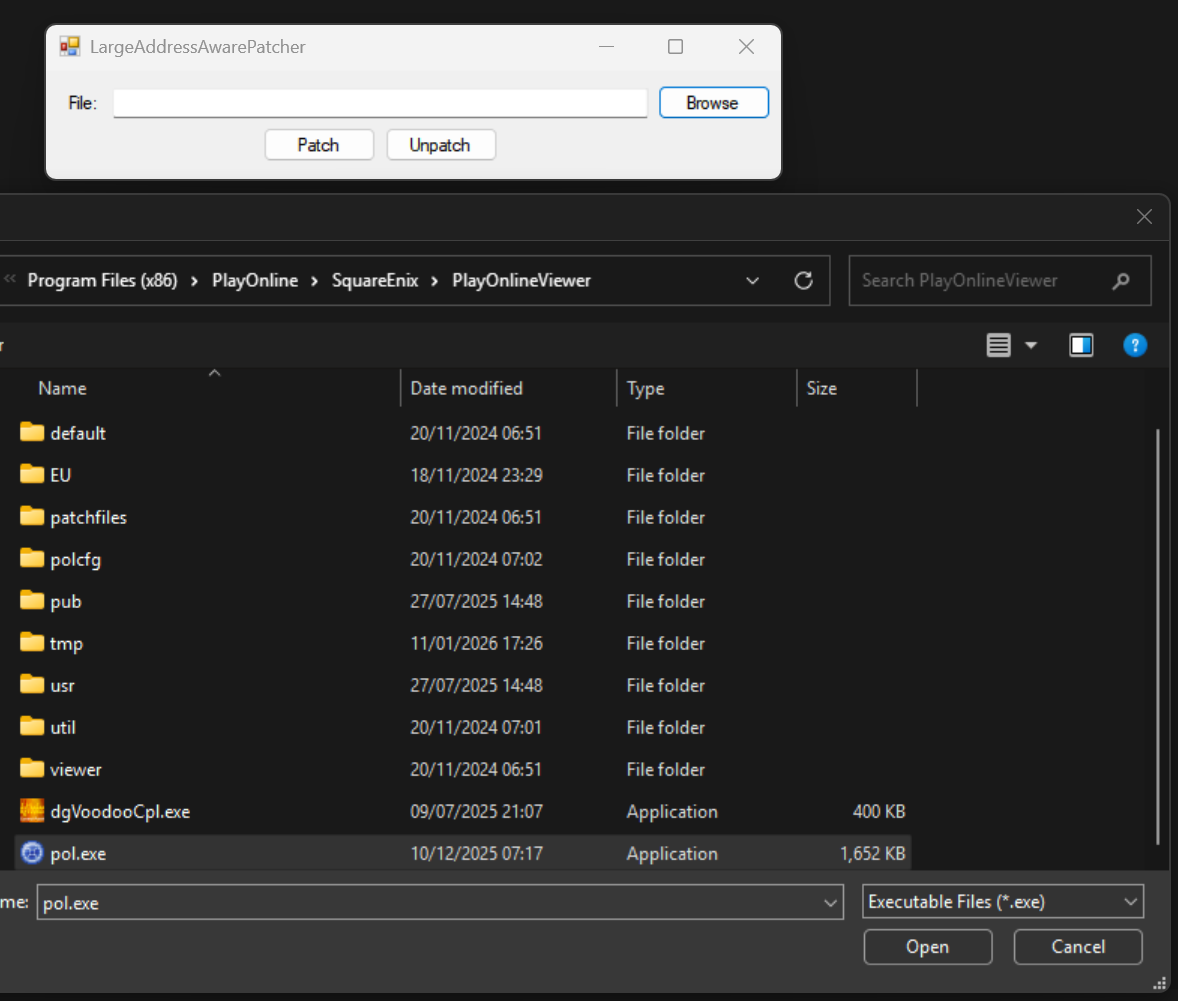Expand the file name combo box arrow
Image resolution: width=1178 pixels, height=1001 pixels.
[830, 903]
